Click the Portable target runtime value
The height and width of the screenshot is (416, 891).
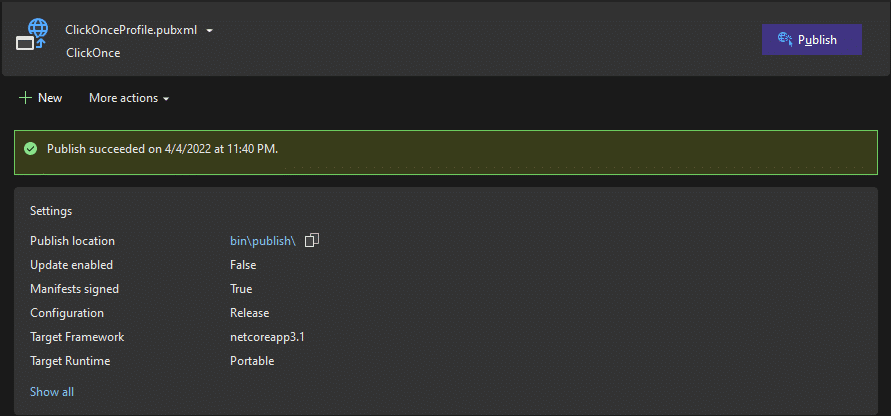click(252, 361)
